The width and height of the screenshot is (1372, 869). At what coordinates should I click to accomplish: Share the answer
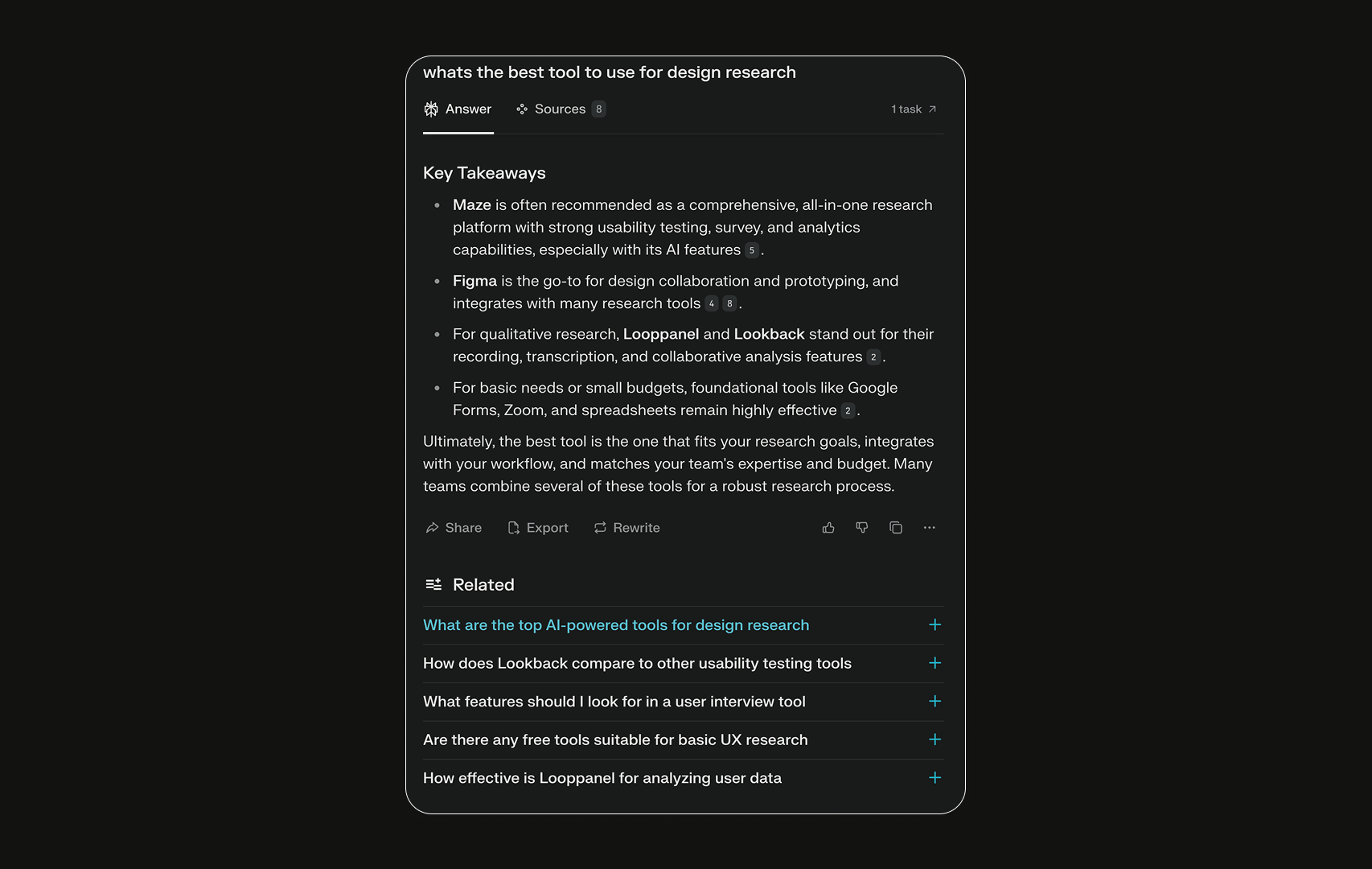pos(454,528)
